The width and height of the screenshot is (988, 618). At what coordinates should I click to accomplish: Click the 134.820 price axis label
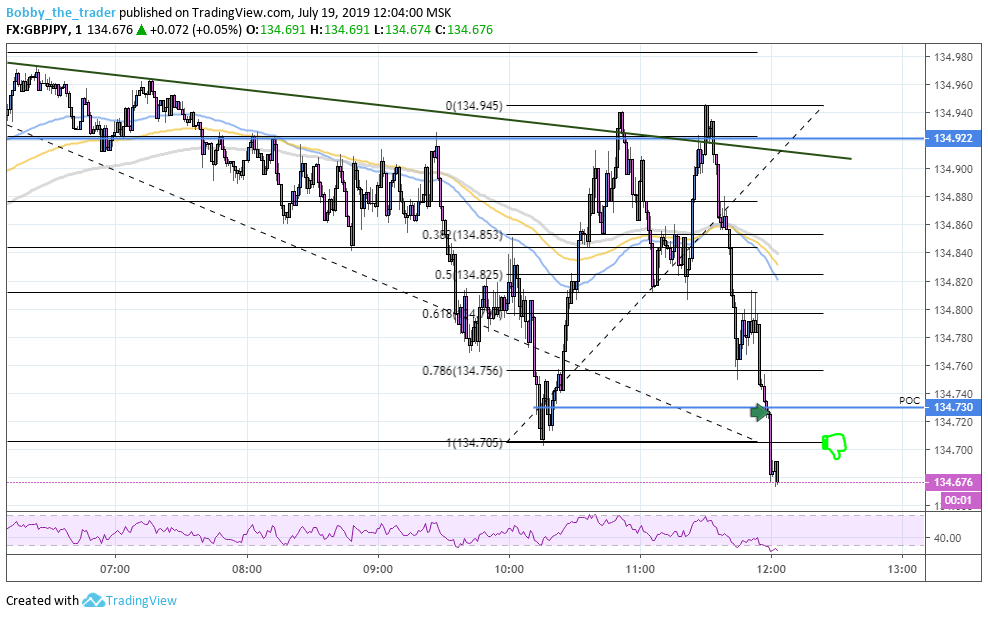(x=953, y=281)
